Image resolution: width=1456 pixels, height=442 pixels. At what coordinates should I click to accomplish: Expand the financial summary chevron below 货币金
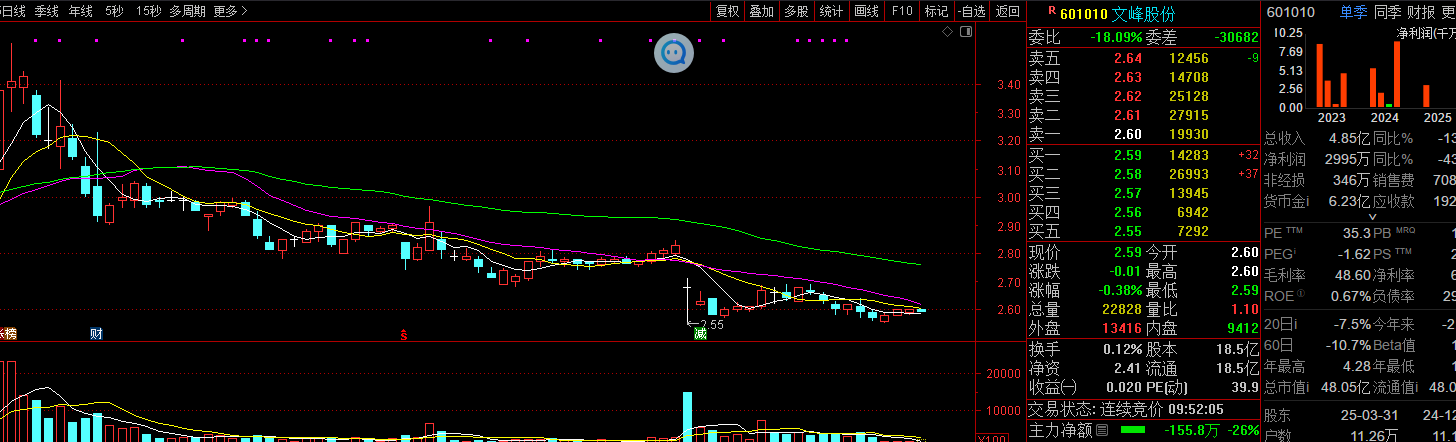coord(1372,217)
